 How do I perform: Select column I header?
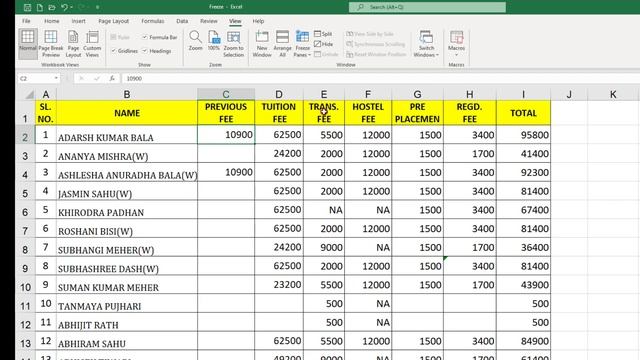523,94
